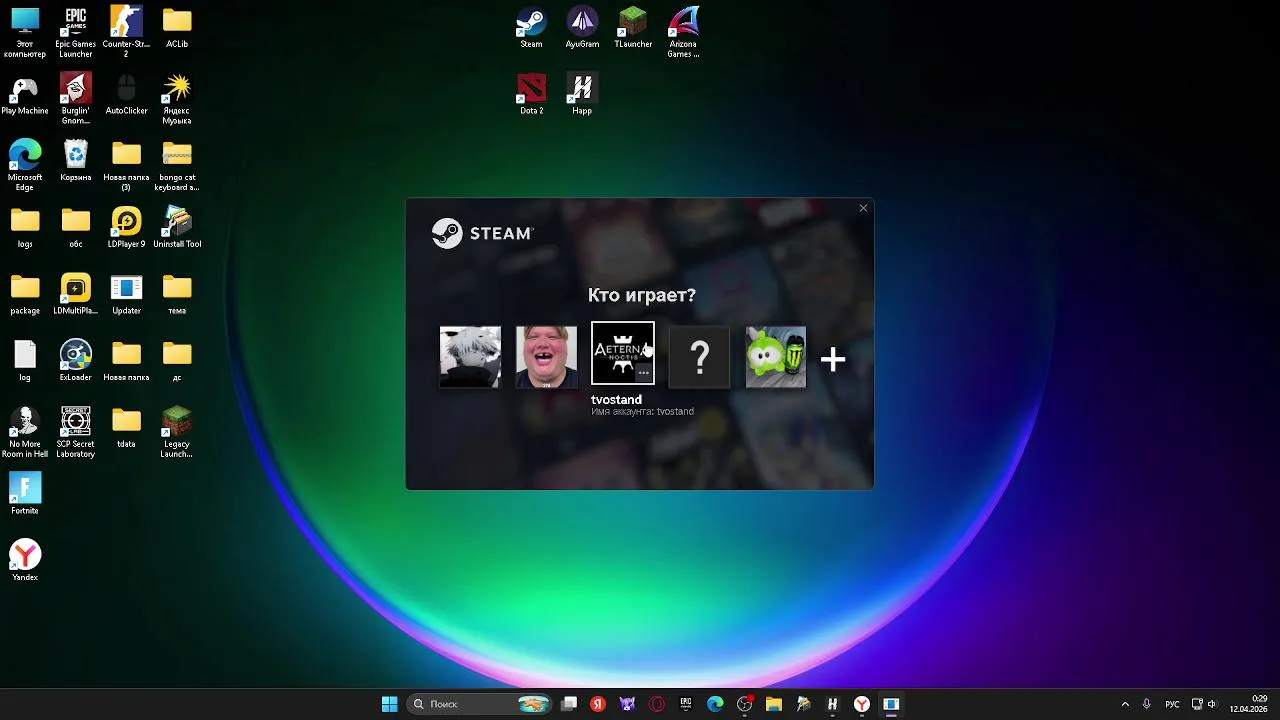Show hidden system tray icons

pos(1125,704)
